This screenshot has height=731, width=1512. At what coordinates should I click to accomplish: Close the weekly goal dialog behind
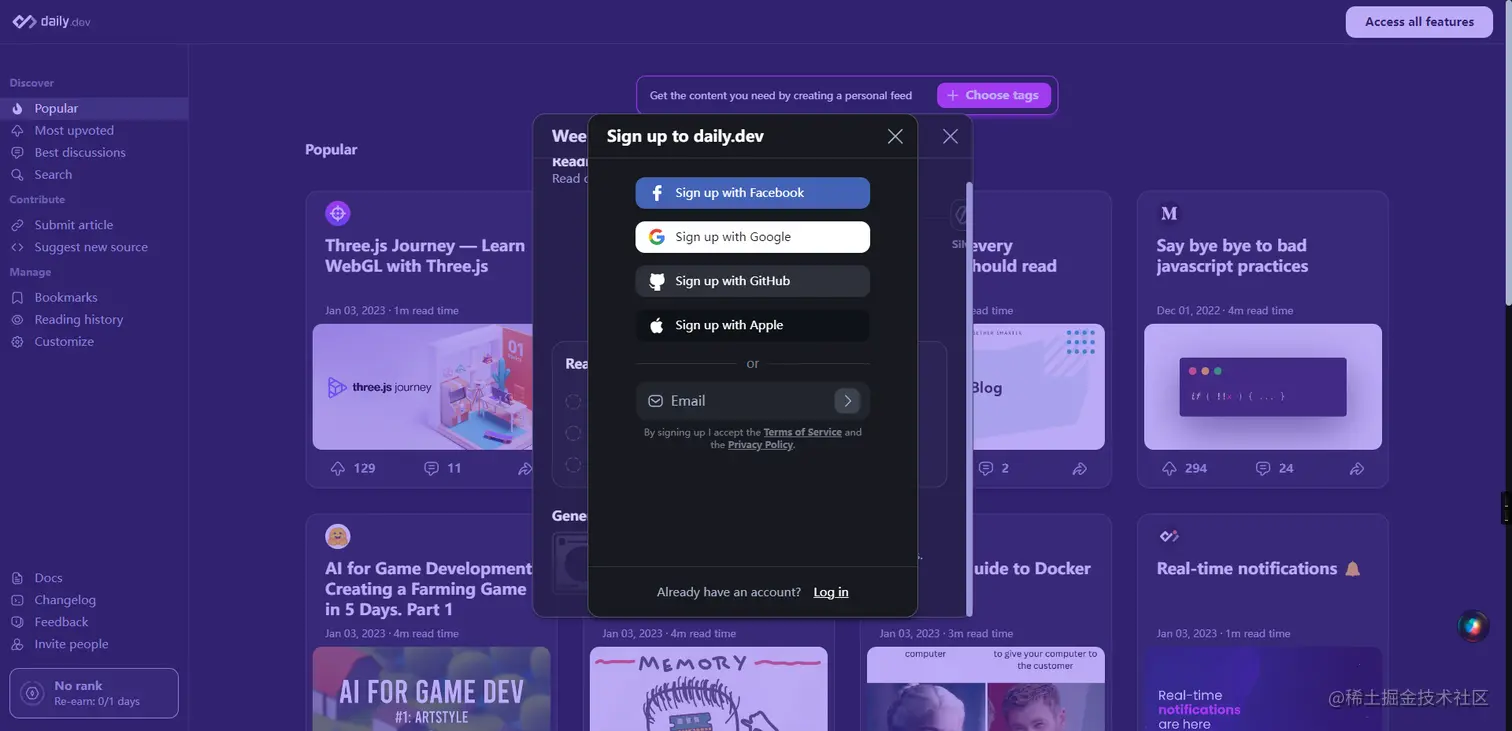click(x=950, y=136)
